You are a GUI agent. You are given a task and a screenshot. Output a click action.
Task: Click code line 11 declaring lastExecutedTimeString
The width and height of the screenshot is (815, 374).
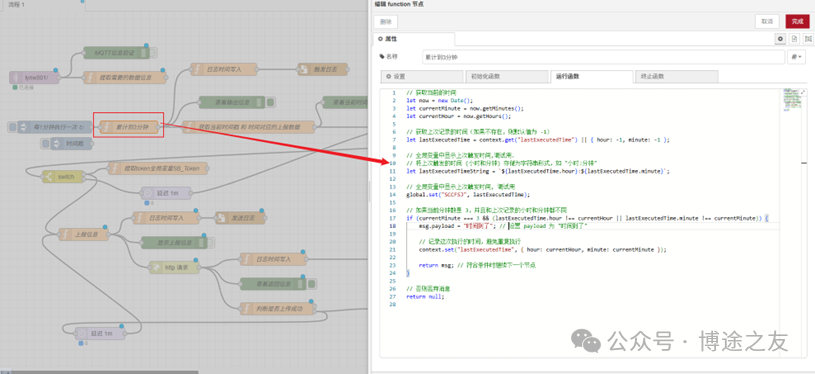(x=538, y=171)
